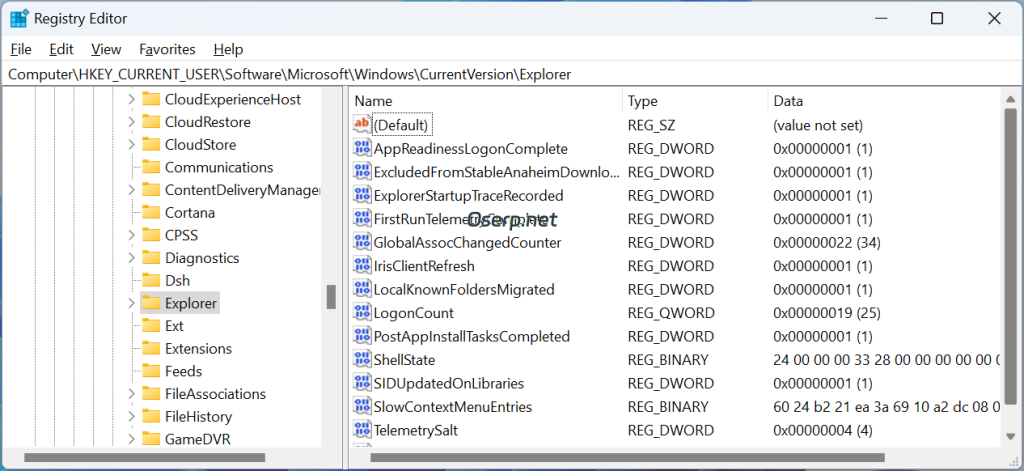The width and height of the screenshot is (1024, 471).
Task: Select the Extensions key in the tree
Action: pos(199,348)
